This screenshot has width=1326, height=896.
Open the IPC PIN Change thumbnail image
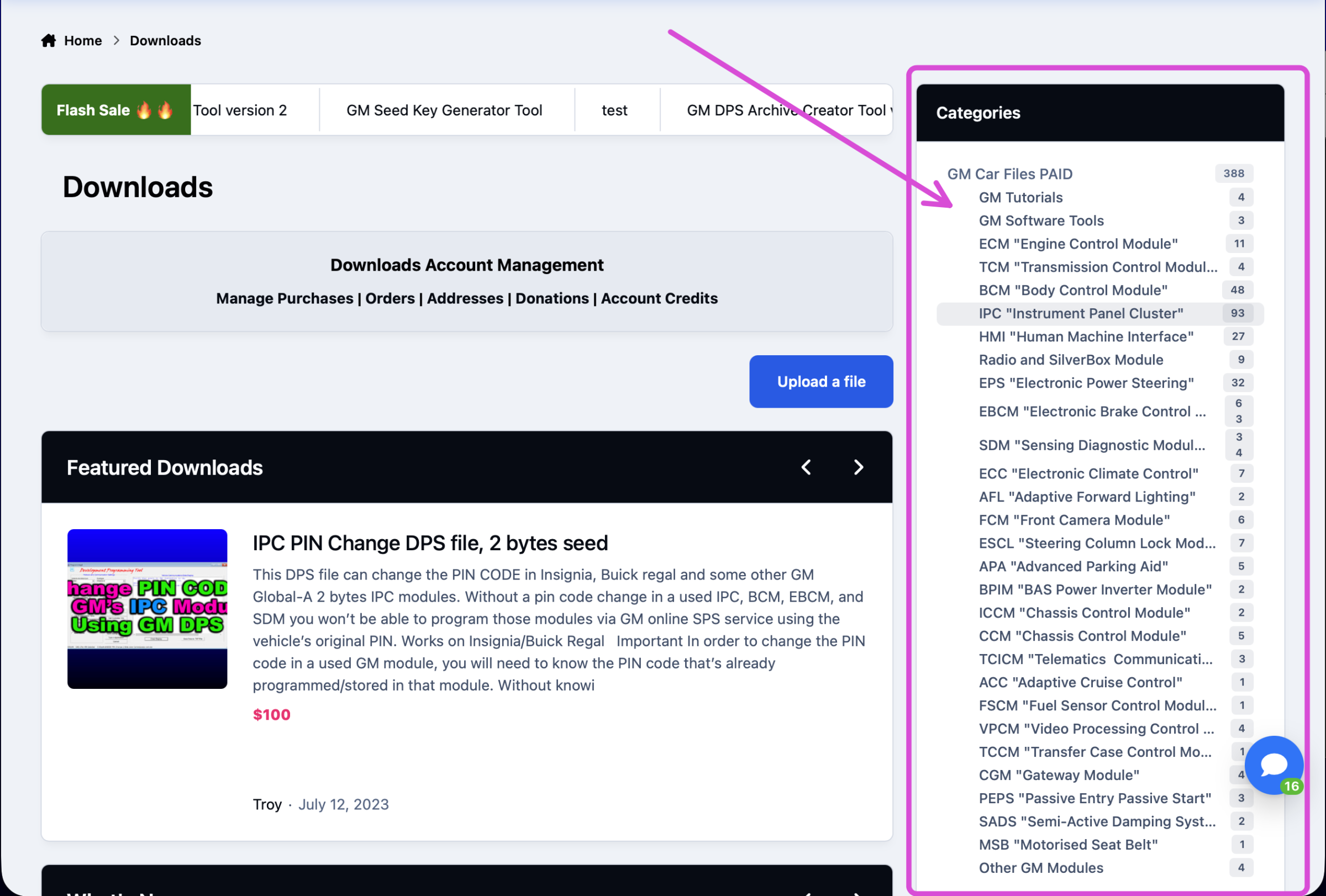pos(147,609)
